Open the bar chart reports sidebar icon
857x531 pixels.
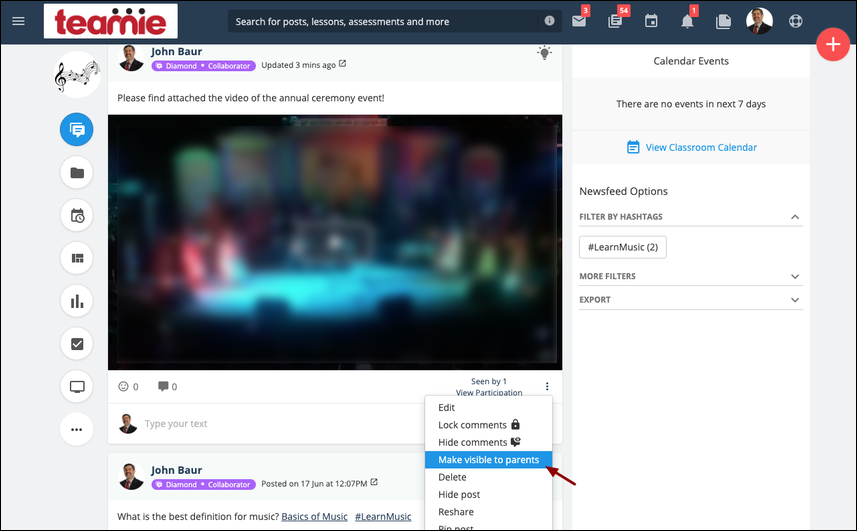coord(77,301)
